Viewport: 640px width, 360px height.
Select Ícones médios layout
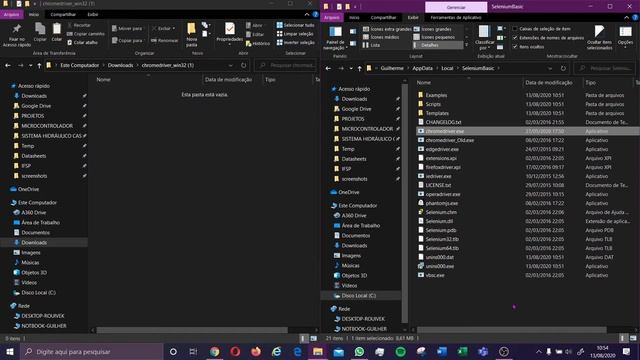click(380, 37)
